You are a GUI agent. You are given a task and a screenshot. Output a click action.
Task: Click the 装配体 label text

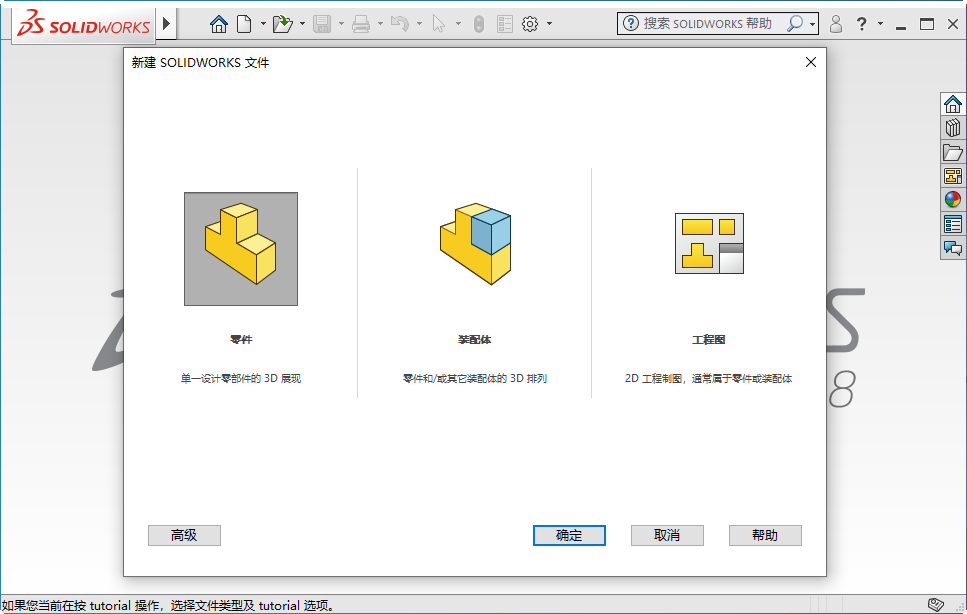coord(475,340)
